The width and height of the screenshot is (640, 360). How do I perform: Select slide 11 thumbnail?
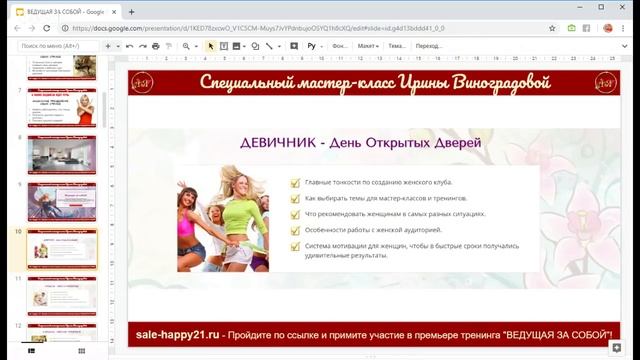pos(62,296)
